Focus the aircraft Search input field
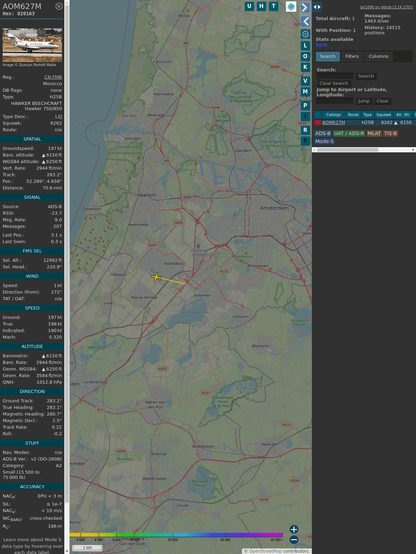The image size is (416, 554). pyautogui.click(x=335, y=76)
